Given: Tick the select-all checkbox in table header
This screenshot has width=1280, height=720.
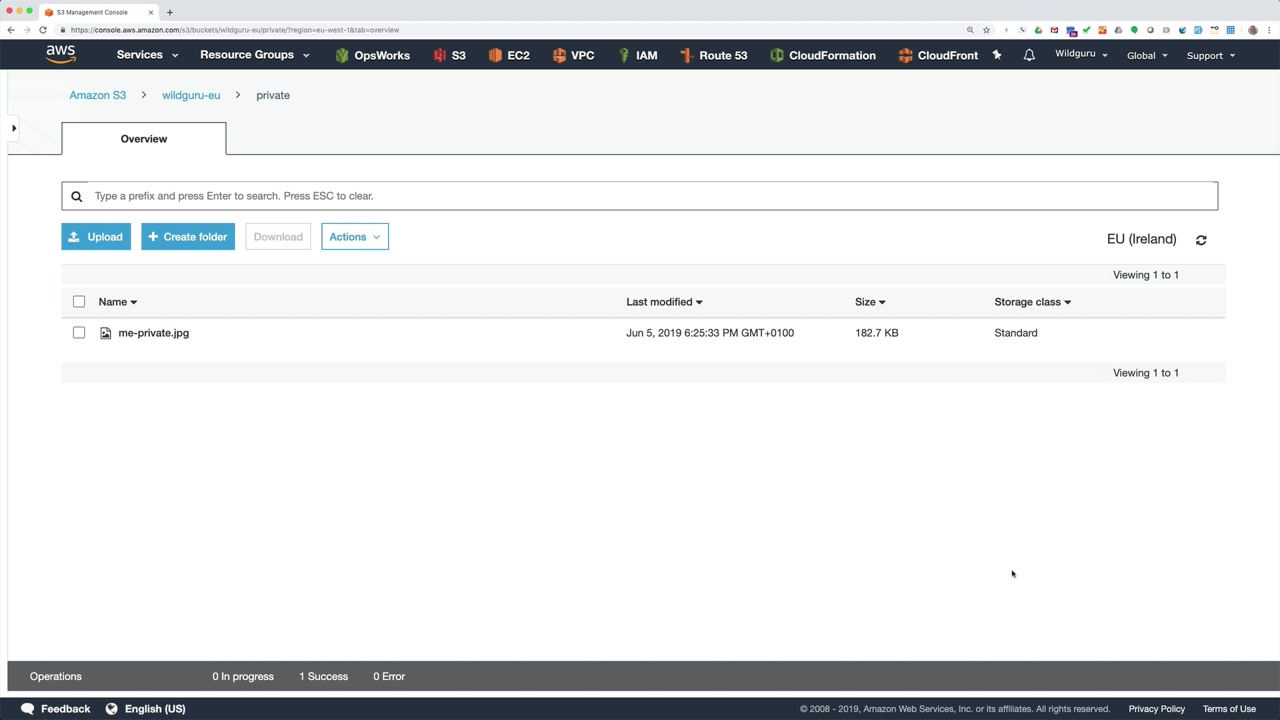Looking at the screenshot, I should point(79,302).
